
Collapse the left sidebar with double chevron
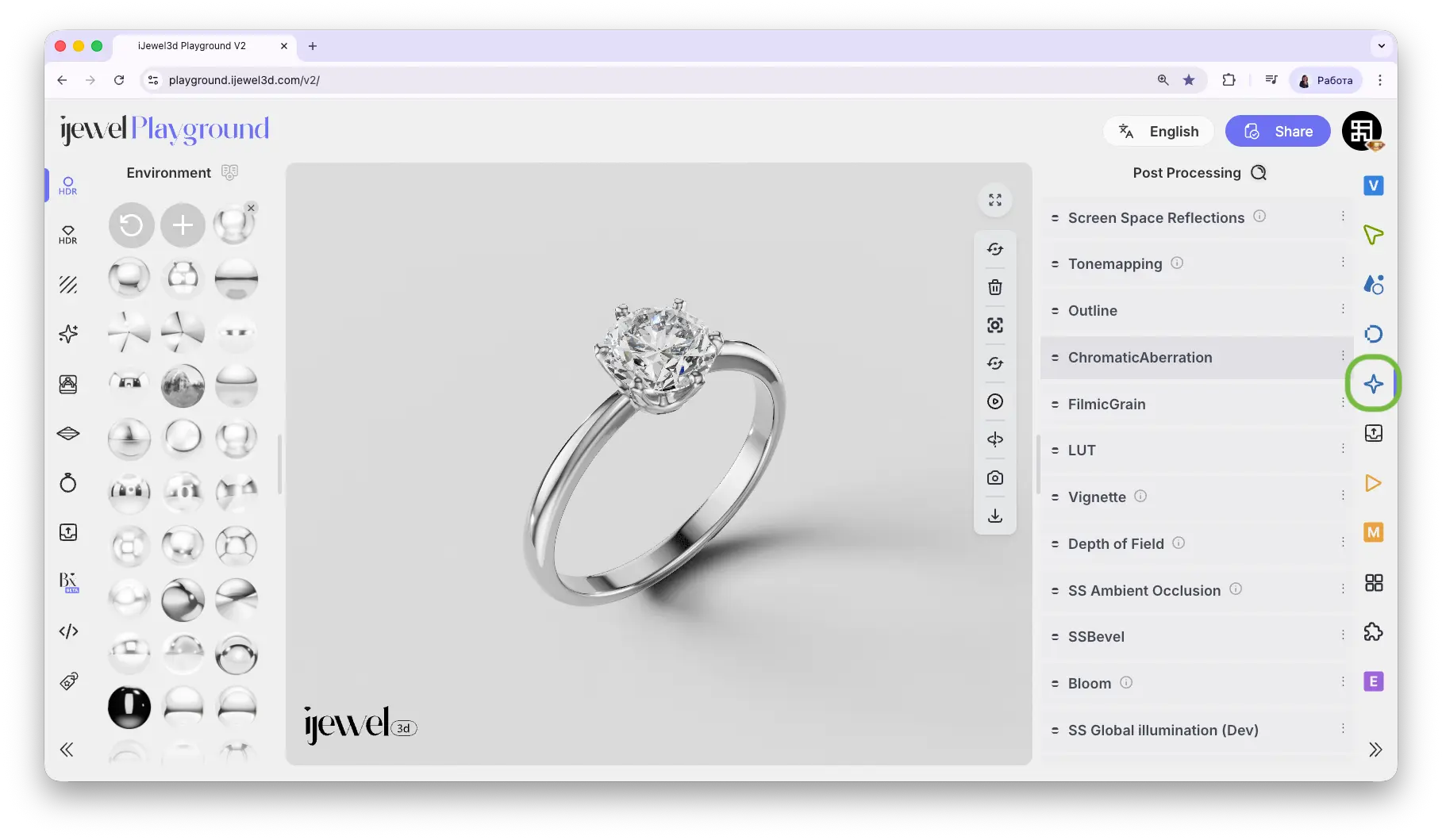pyautogui.click(x=67, y=750)
